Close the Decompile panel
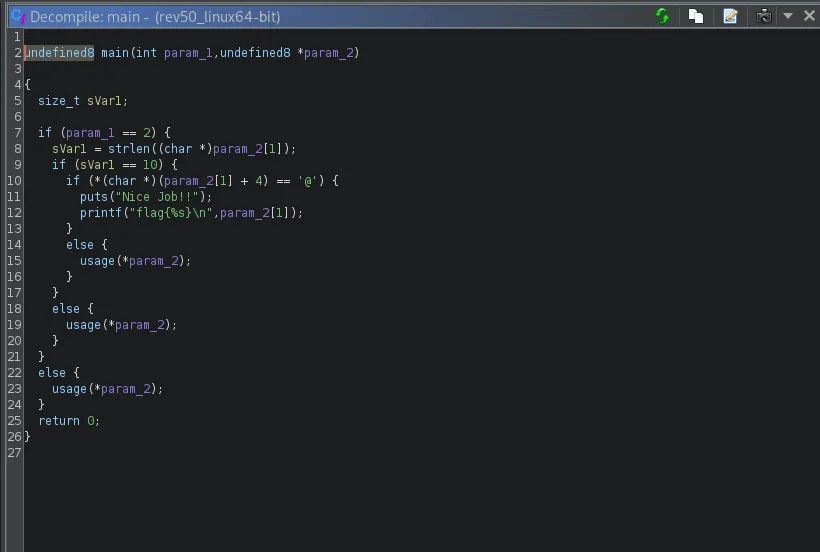 (809, 16)
